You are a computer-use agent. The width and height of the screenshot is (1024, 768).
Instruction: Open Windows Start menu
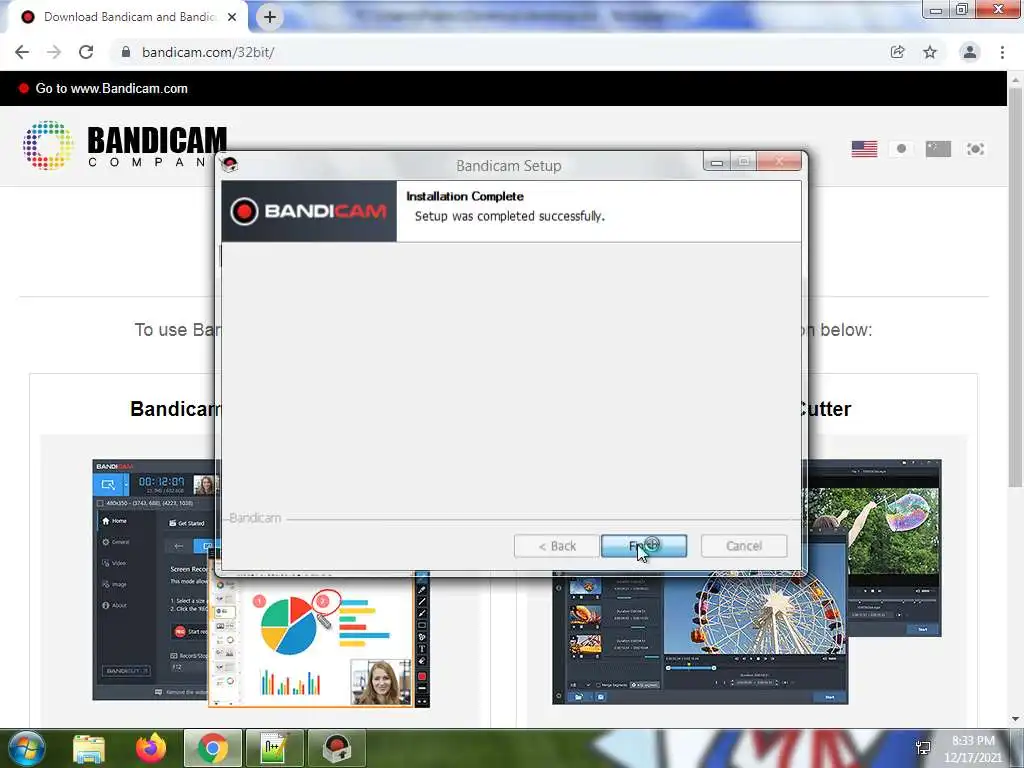(27, 748)
